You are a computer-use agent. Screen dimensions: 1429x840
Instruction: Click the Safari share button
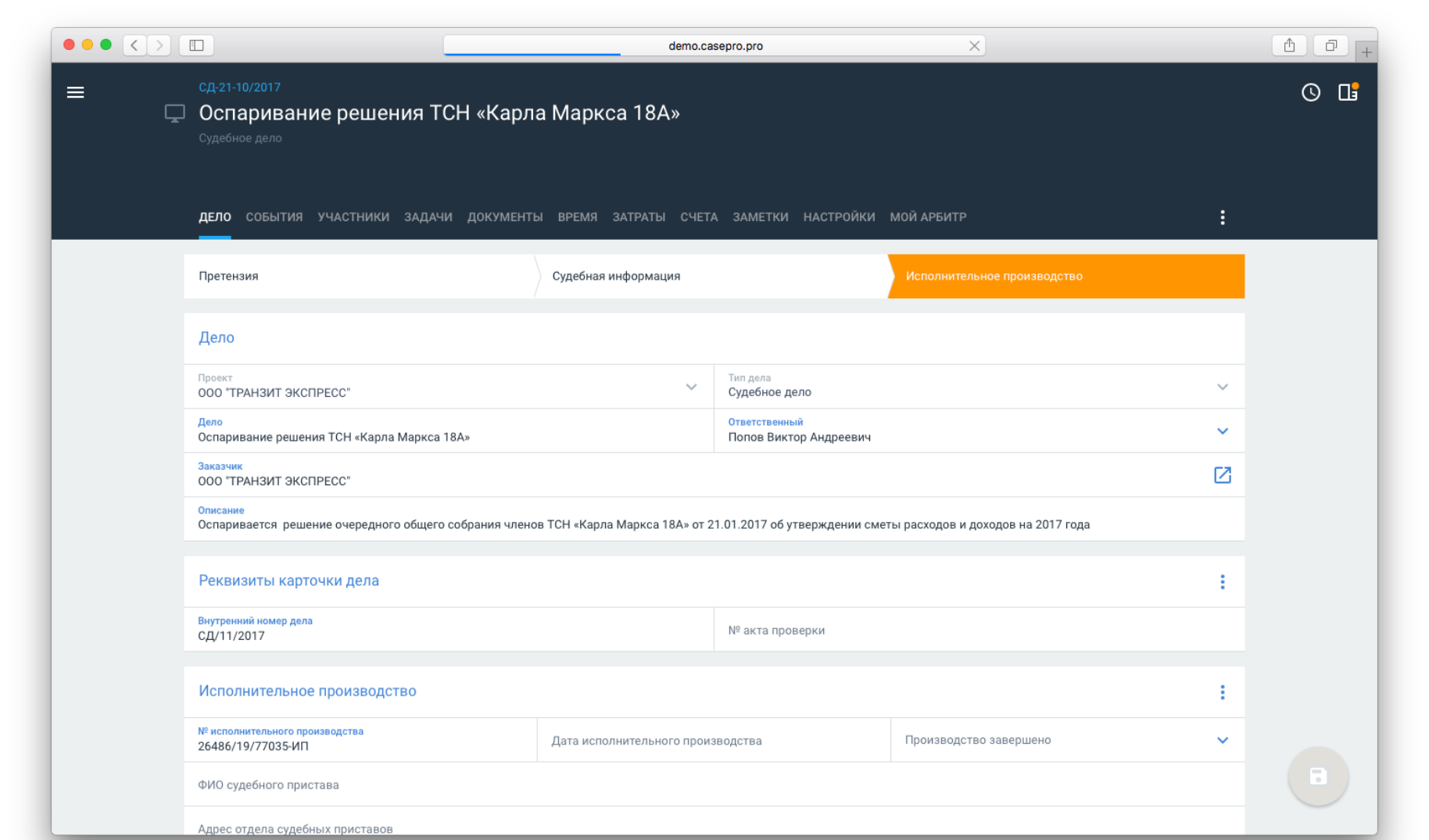pos(1289,45)
